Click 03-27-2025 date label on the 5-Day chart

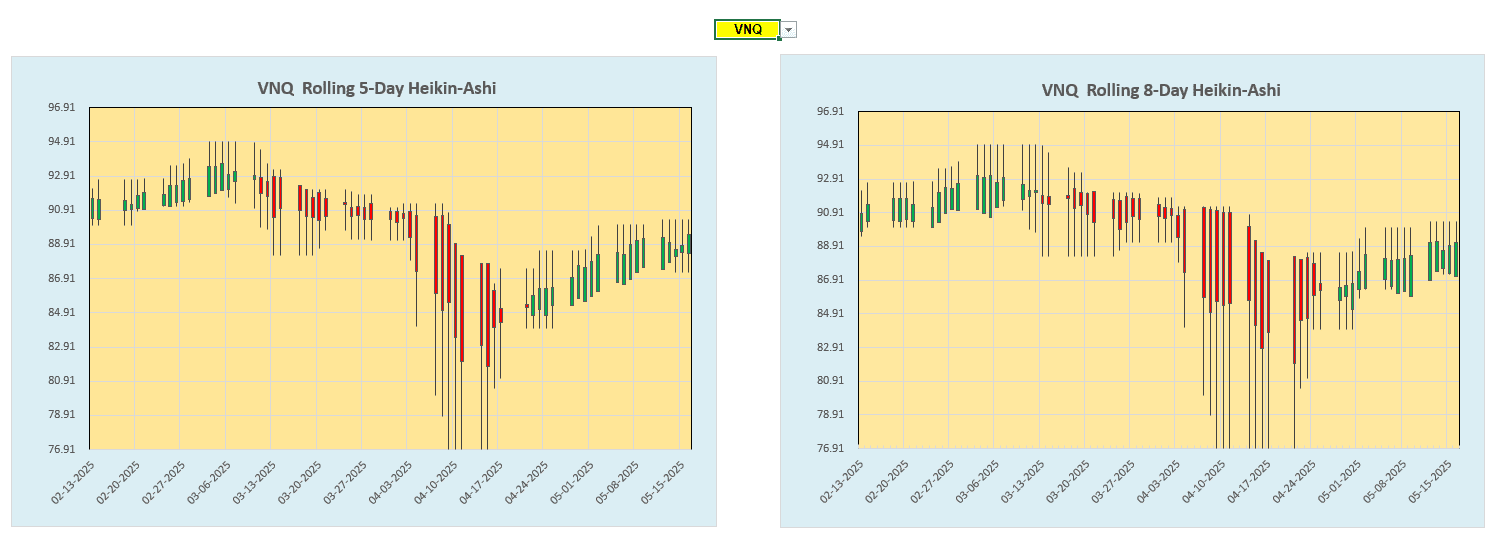tap(345, 483)
